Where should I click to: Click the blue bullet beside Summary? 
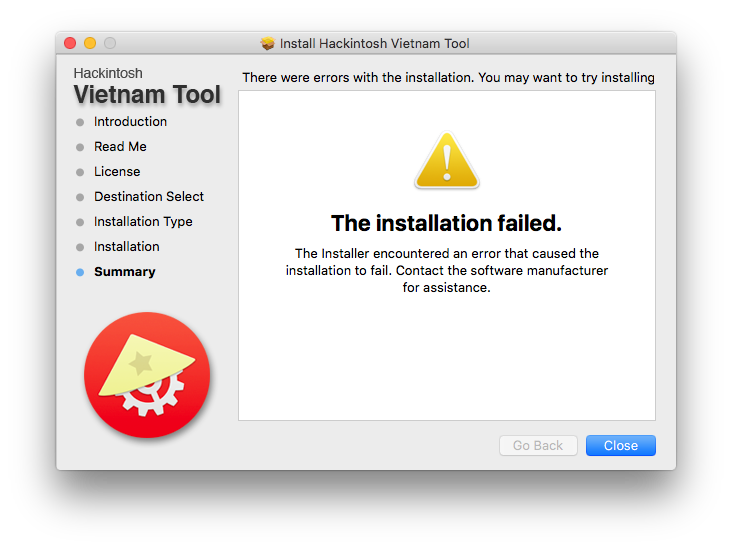(x=80, y=272)
